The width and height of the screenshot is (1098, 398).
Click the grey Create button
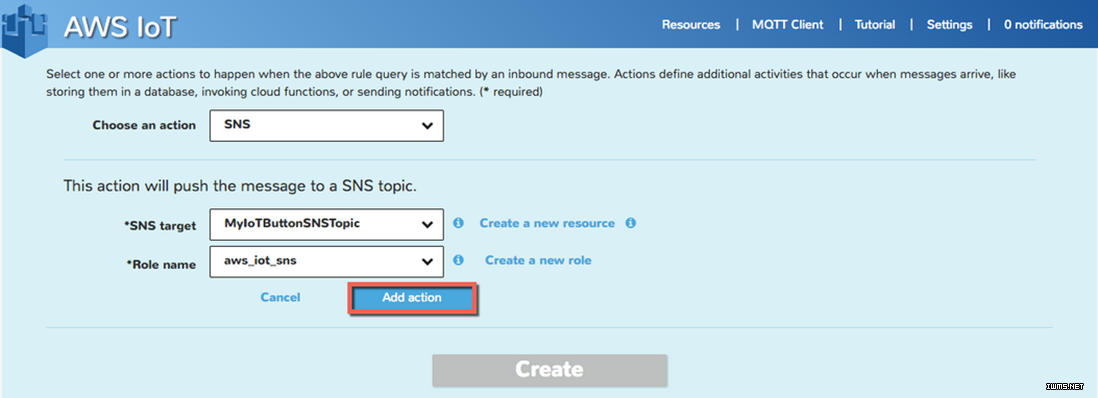pyautogui.click(x=550, y=370)
